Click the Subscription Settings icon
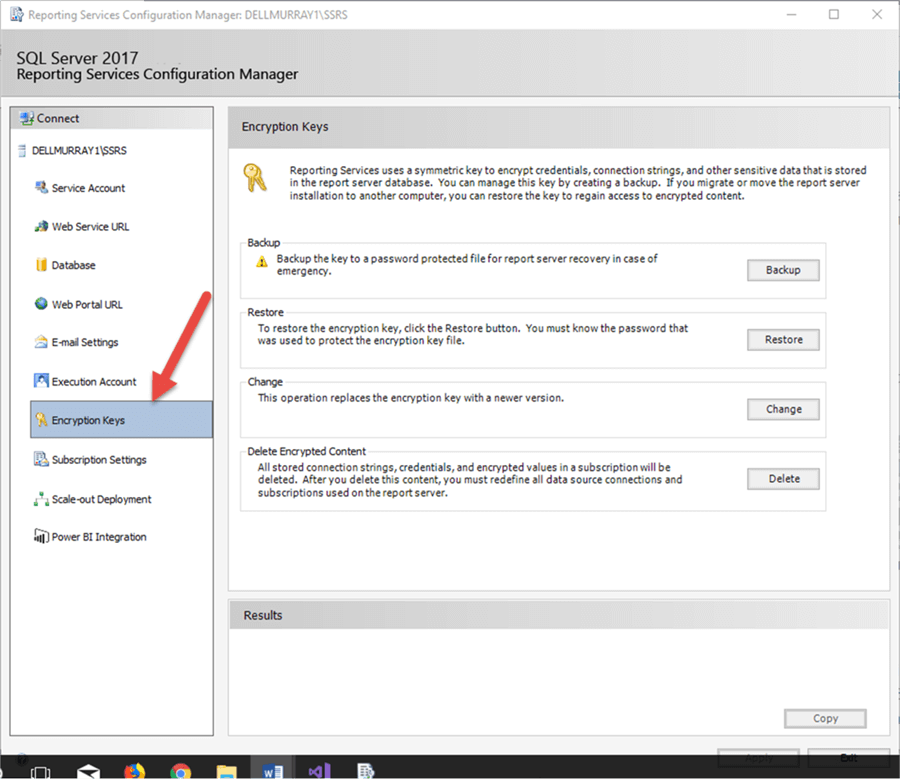The height and width of the screenshot is (779, 900). coord(41,459)
